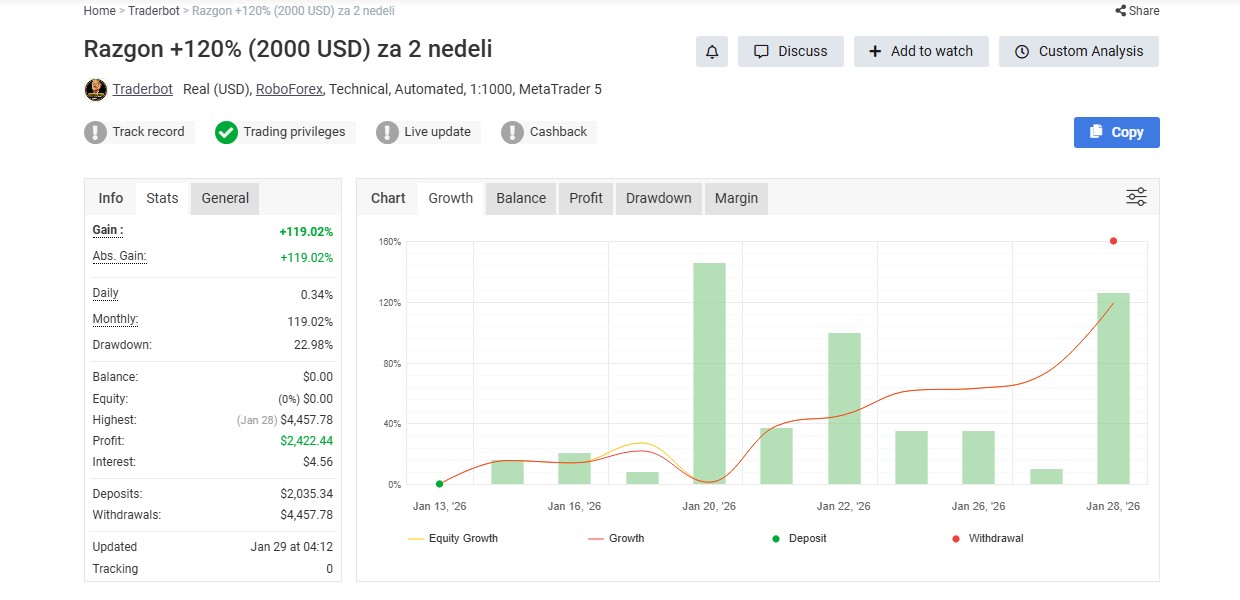Viewport: 1240px width, 600px height.
Task: Click the Track record label
Action: click(148, 131)
